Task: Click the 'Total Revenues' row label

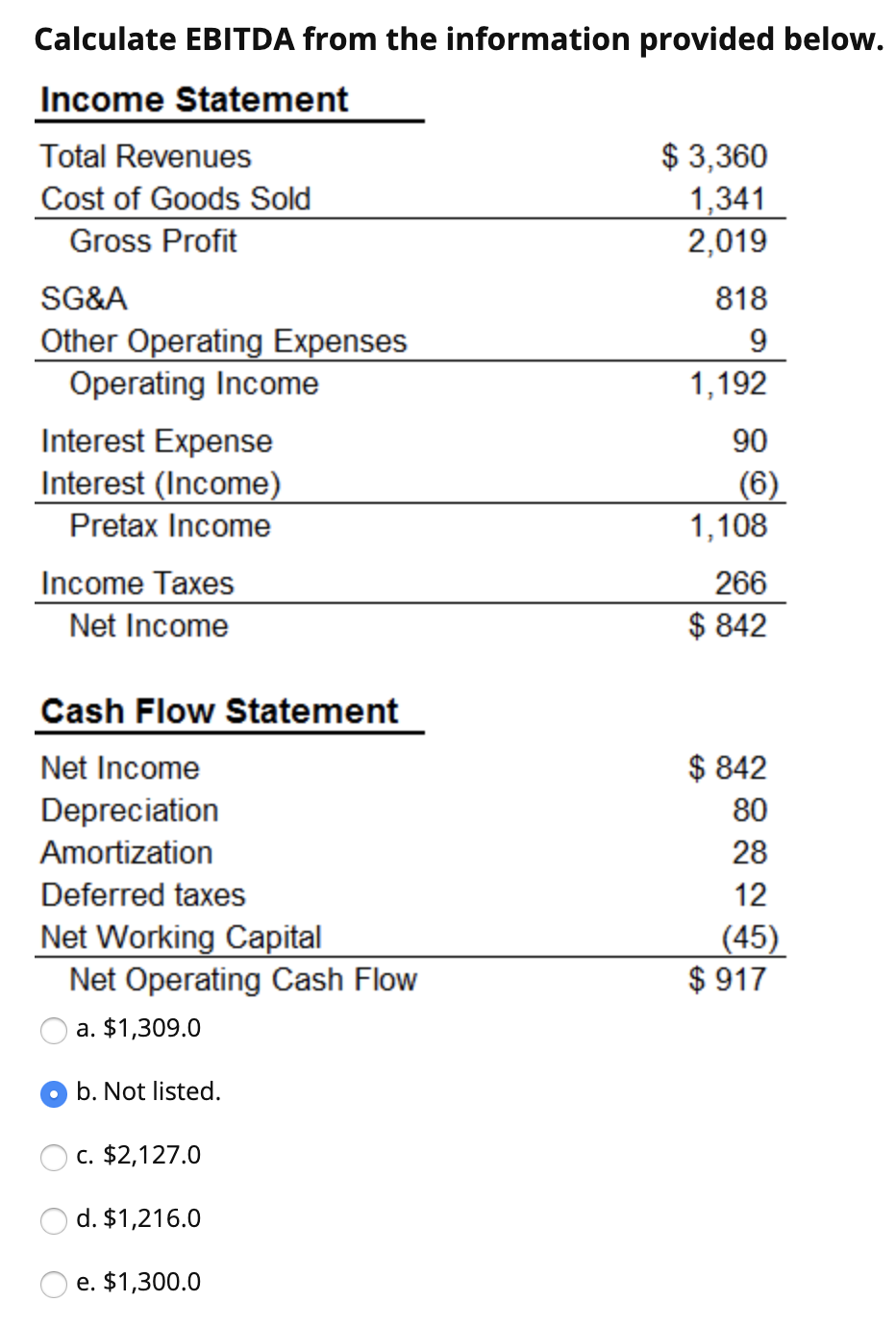Action: (x=145, y=157)
